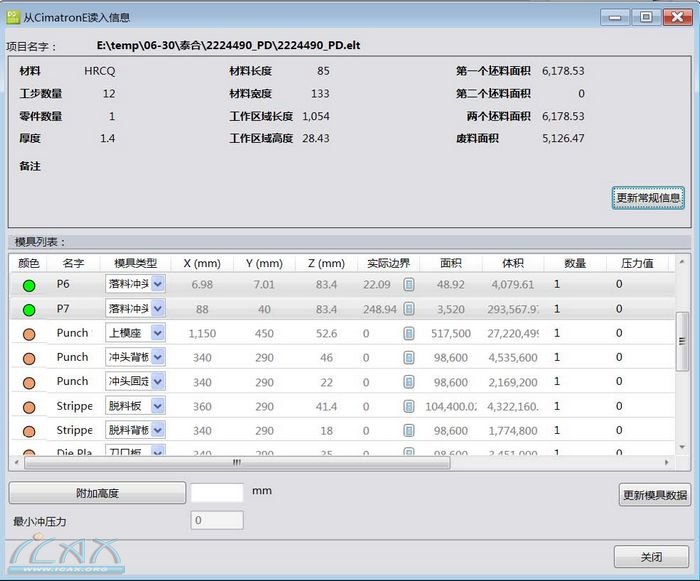This screenshot has height=581, width=700.
Task: Open the die type dropdown for P6
Action: click(157, 285)
